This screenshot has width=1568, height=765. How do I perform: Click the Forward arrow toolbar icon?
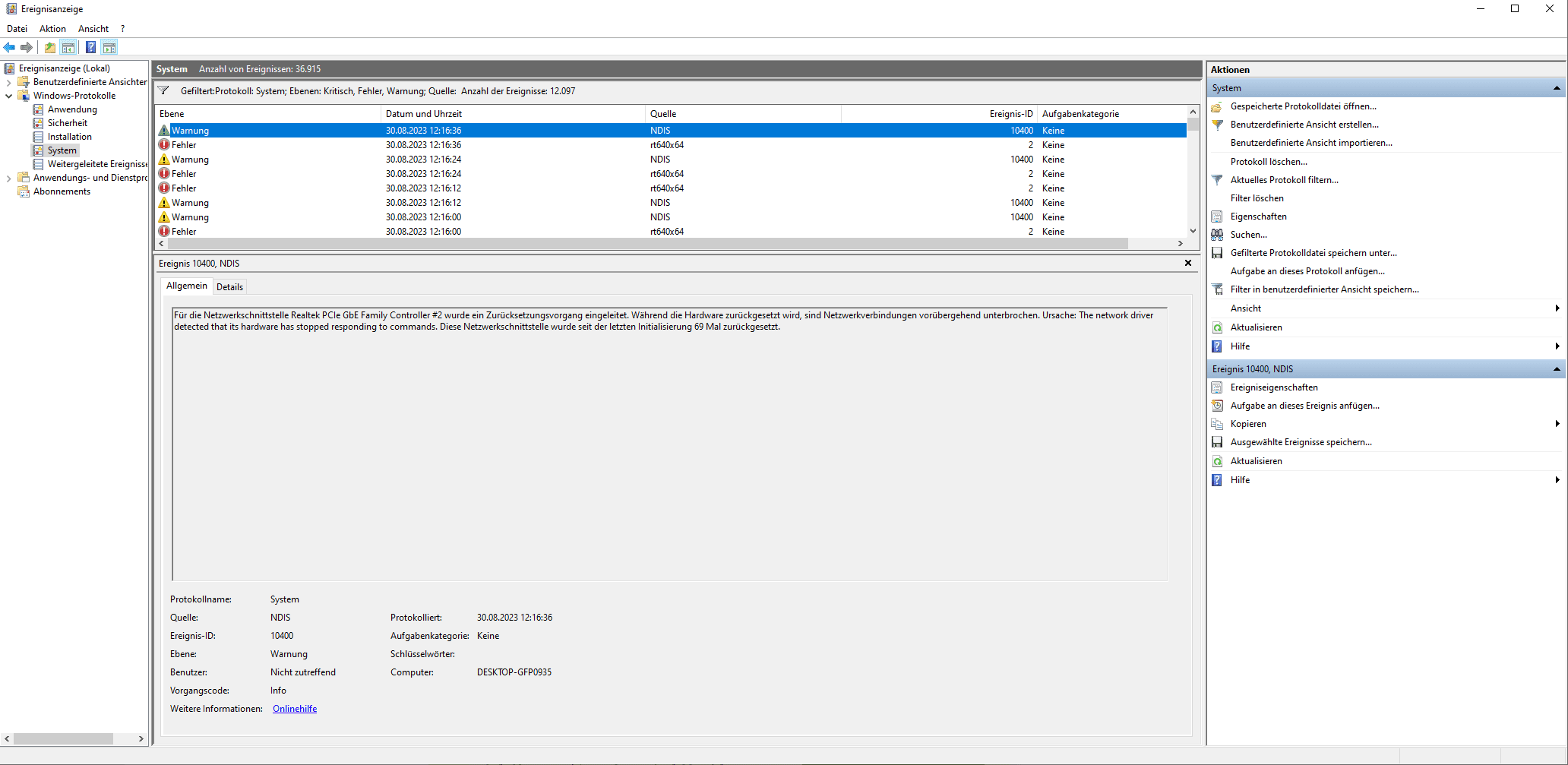point(27,47)
